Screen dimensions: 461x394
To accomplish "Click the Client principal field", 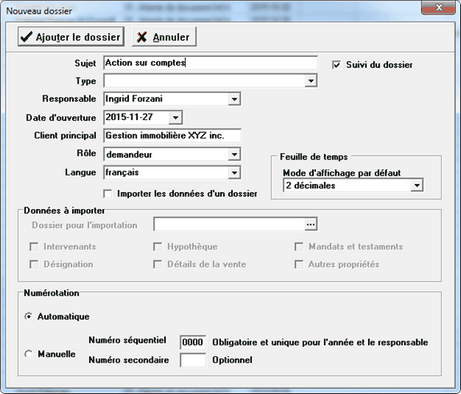I will click(172, 136).
